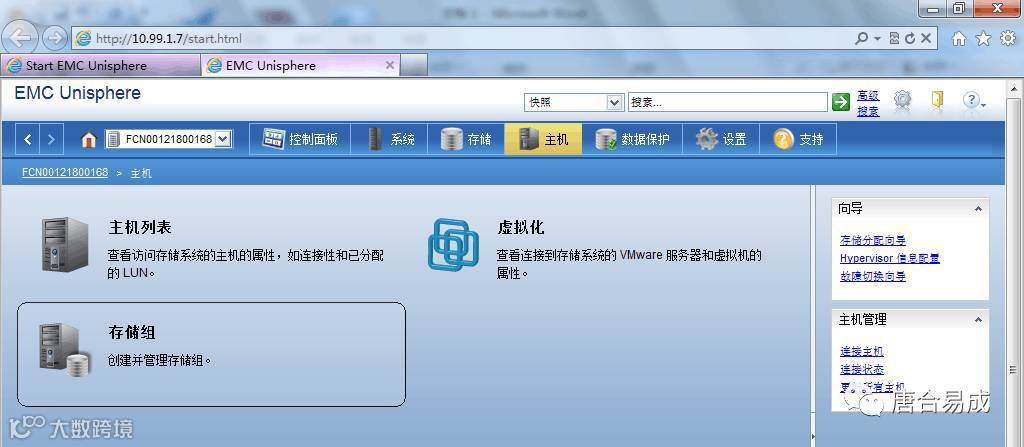This screenshot has width=1024, height=447.
Task: Open Unisphere preferences gear icon
Action: click(x=902, y=99)
